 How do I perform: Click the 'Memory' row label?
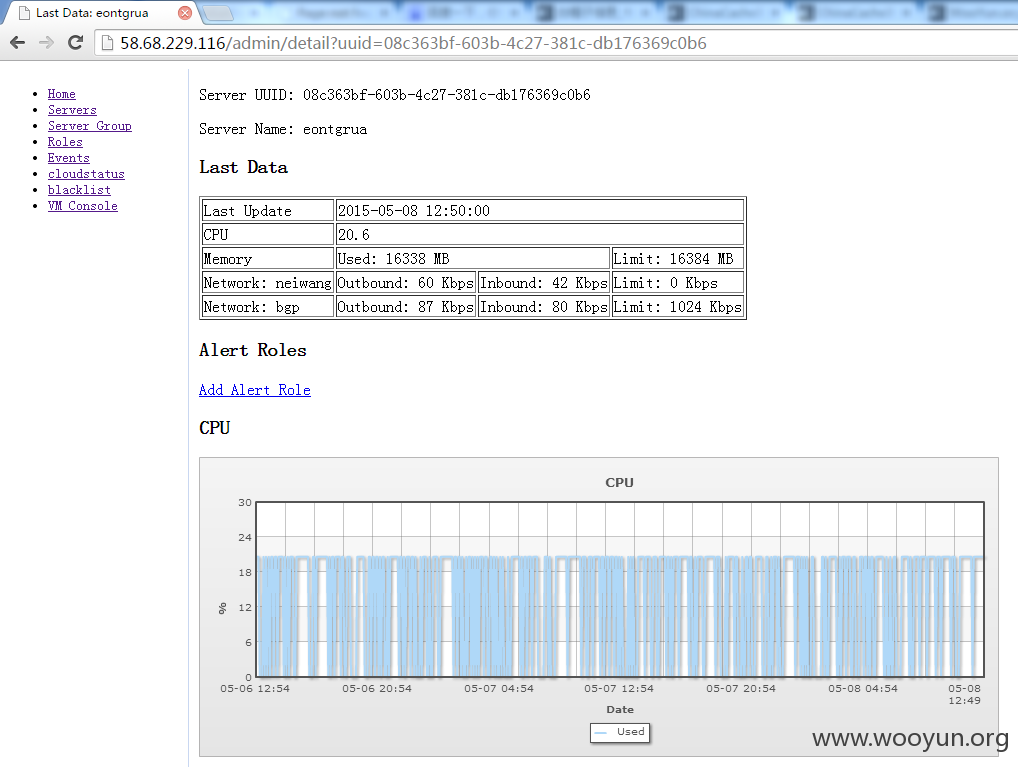pos(267,258)
